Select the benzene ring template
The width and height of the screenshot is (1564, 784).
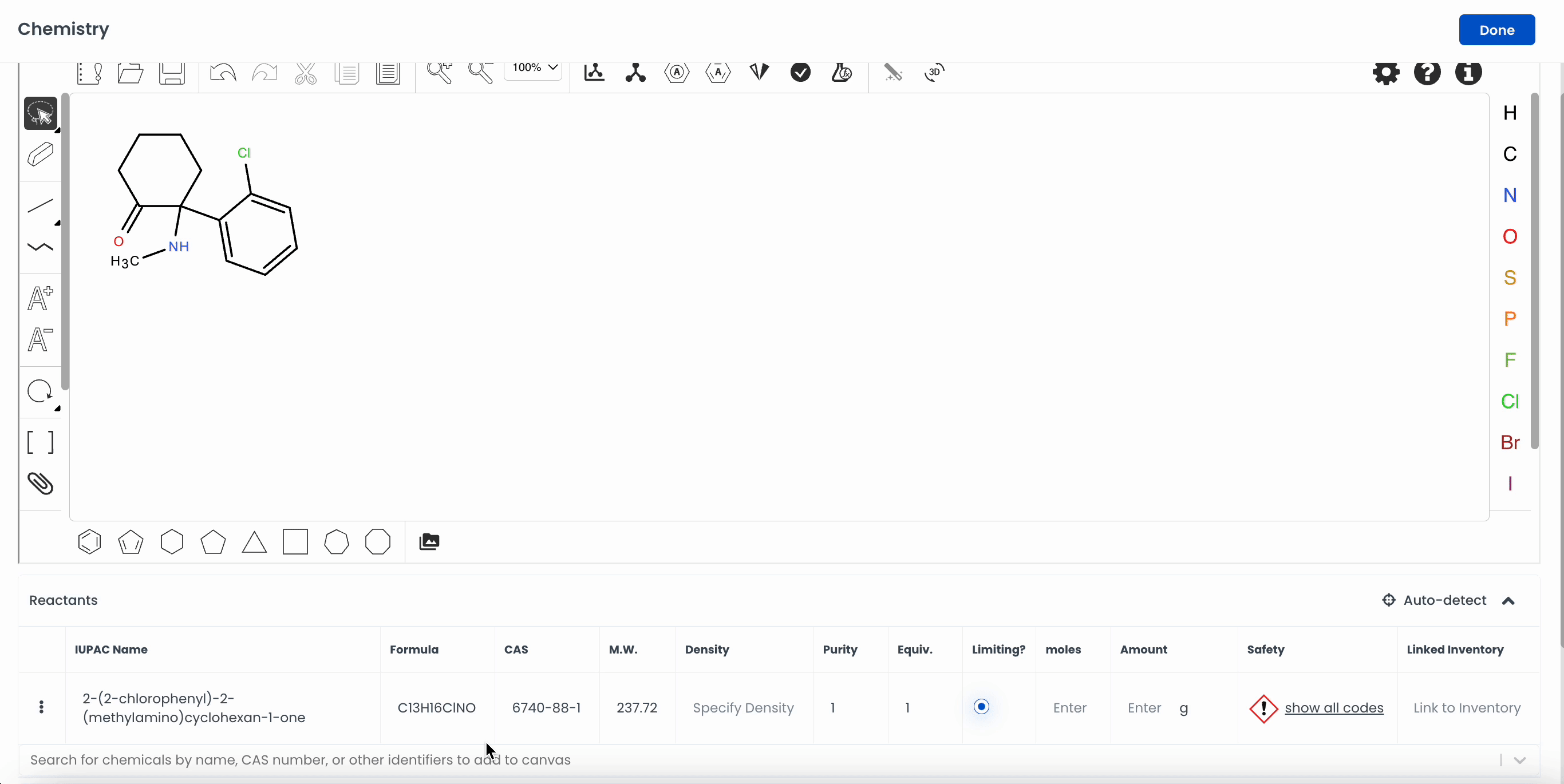tap(89, 542)
